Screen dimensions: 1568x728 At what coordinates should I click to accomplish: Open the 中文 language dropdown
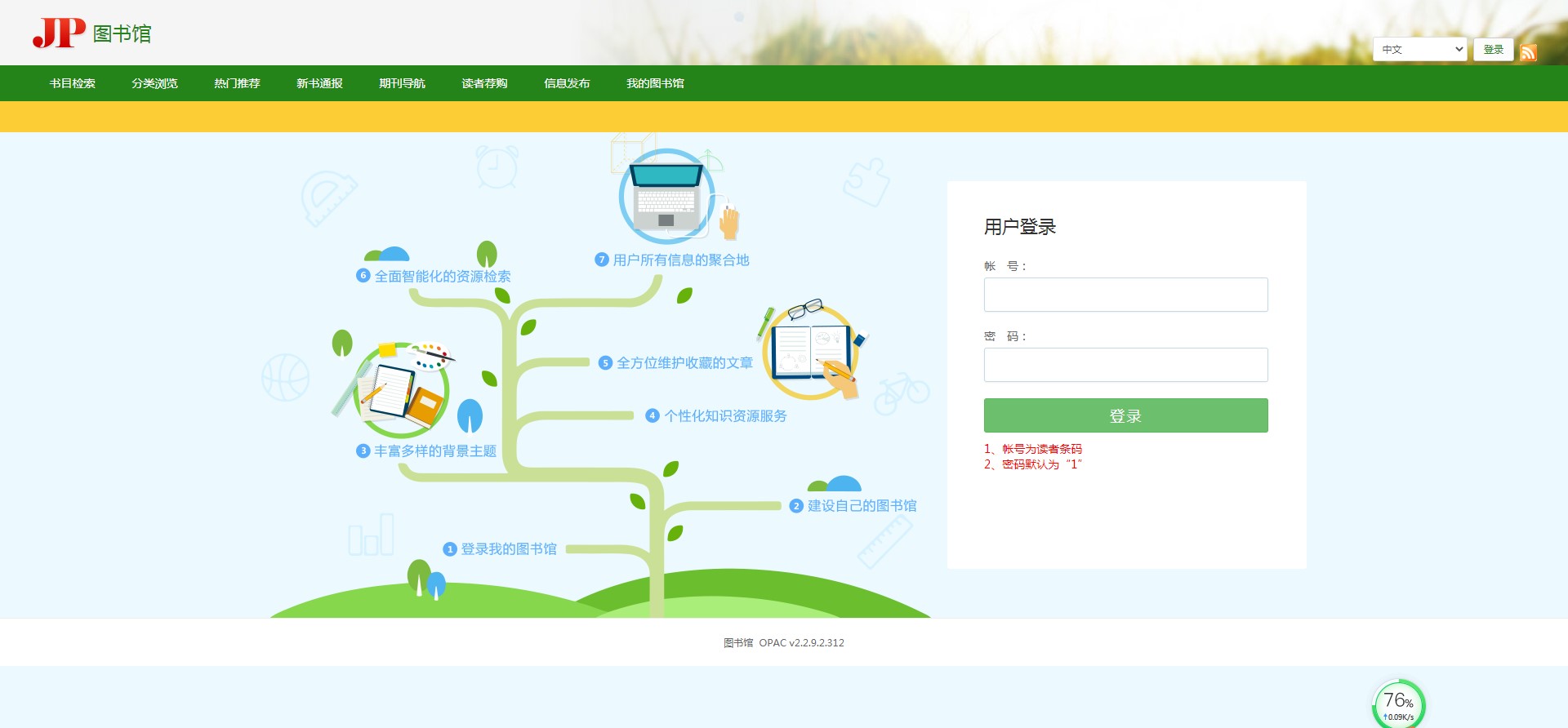1419,50
